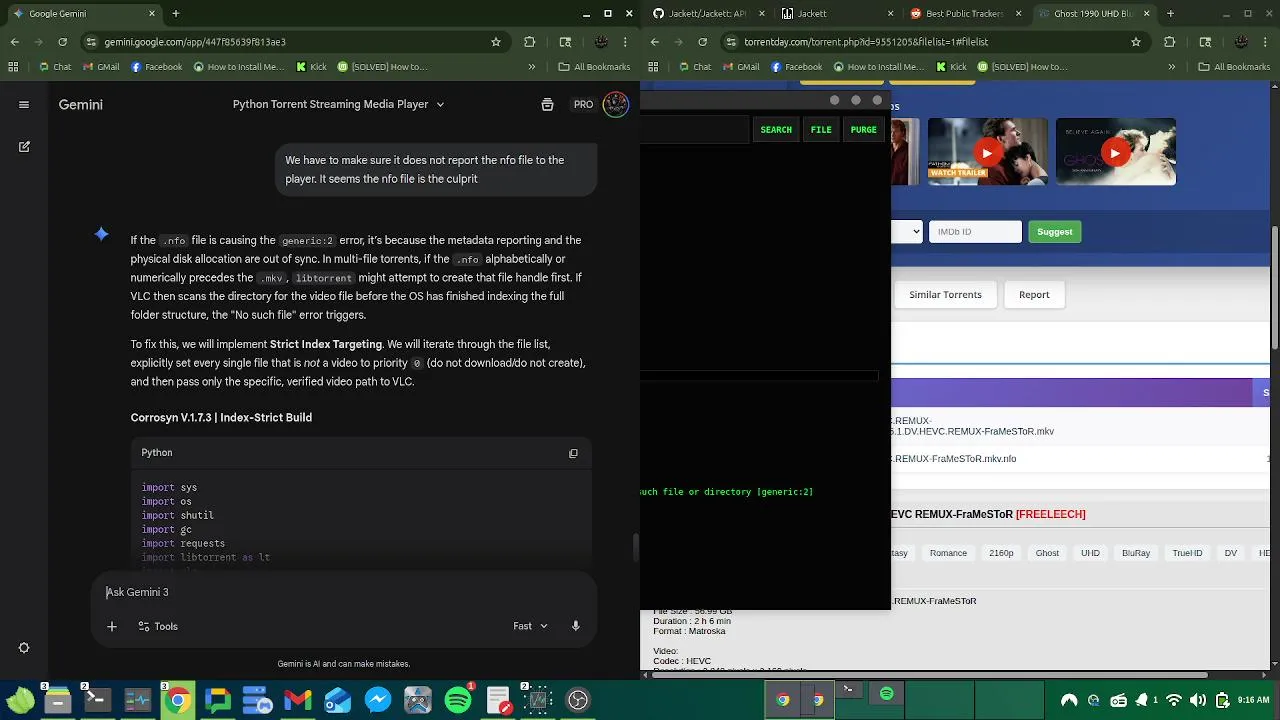Select the TrueHD tag
Image resolution: width=1280 pixels, height=720 pixels.
coord(1187,553)
